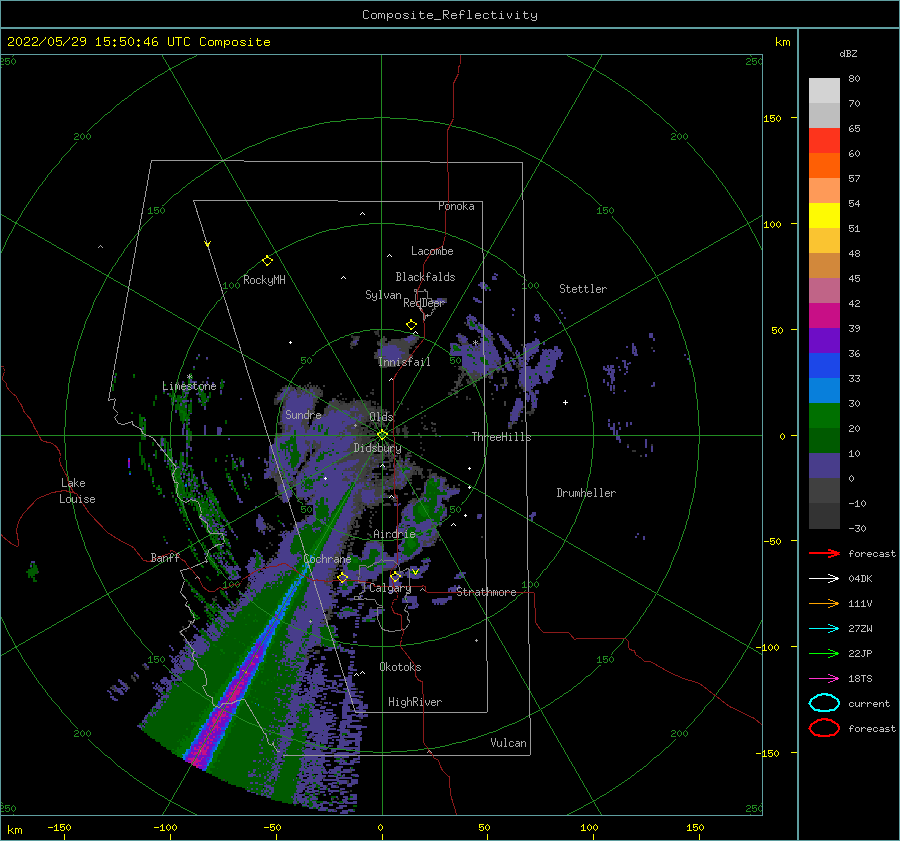Click the Calgary city label
900x841 pixels.
point(390,588)
